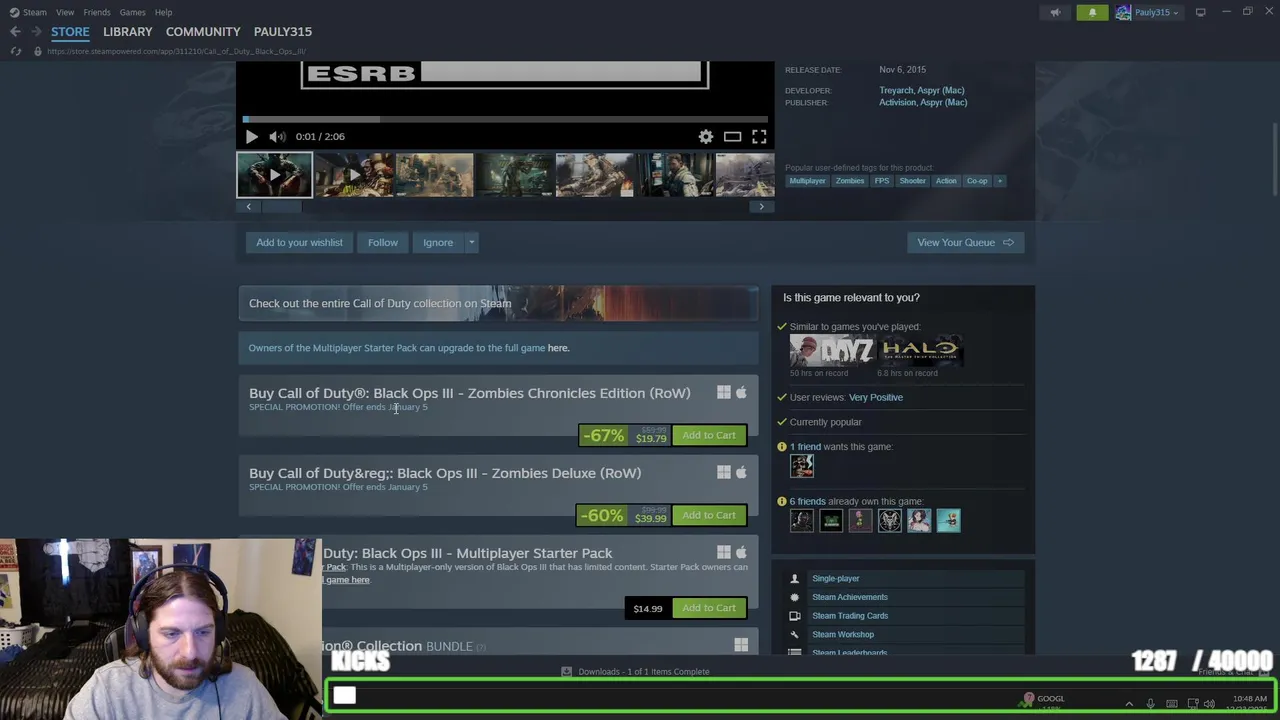Switch to the LIBRARY tab
This screenshot has height=720, width=1280.
[128, 32]
